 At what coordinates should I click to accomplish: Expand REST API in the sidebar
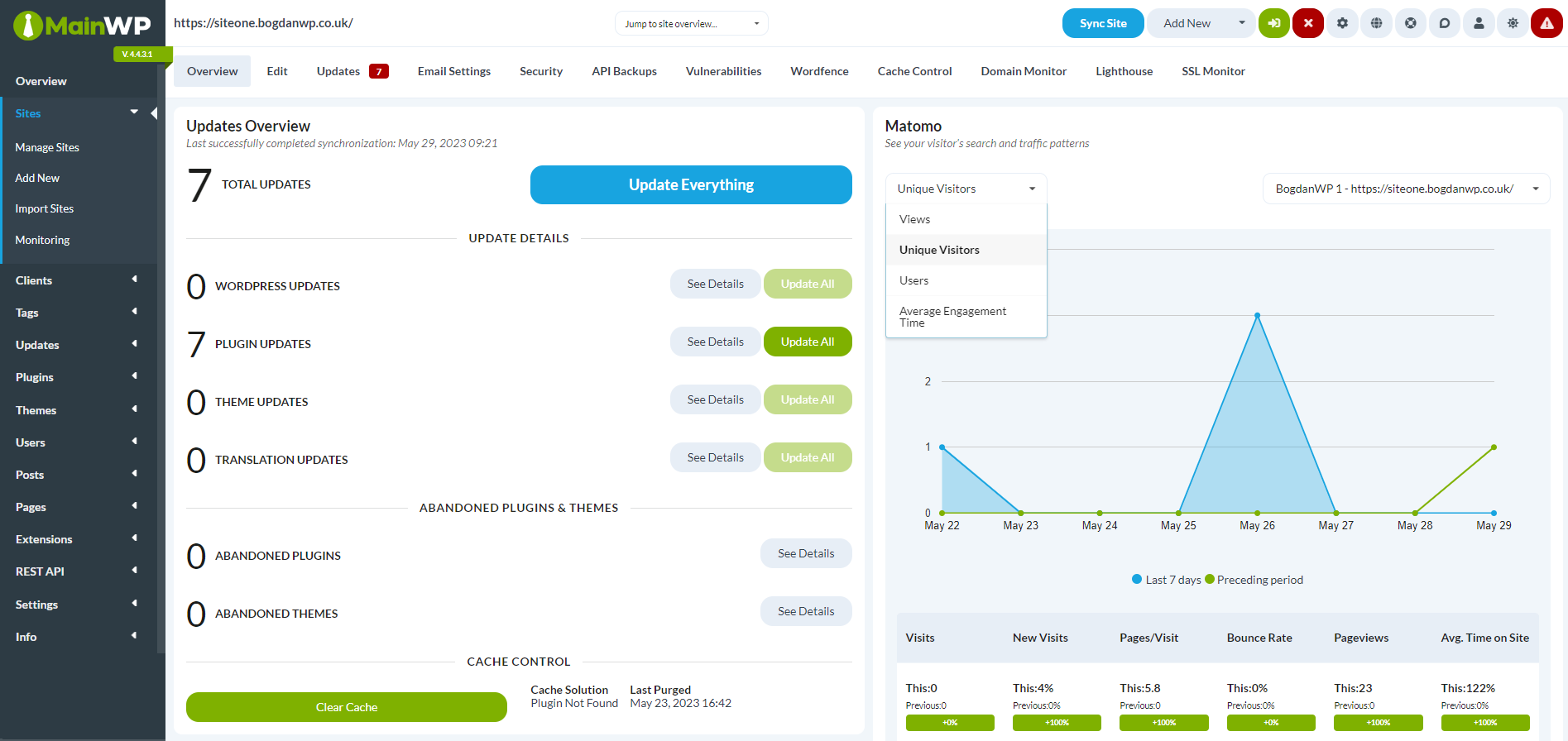pyautogui.click(x=134, y=571)
